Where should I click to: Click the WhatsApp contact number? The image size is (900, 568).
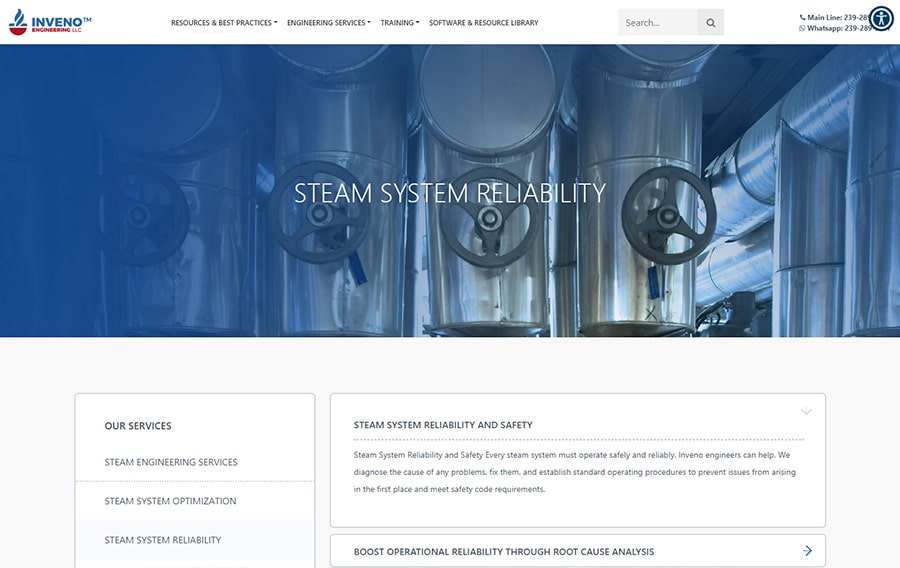[x=857, y=28]
